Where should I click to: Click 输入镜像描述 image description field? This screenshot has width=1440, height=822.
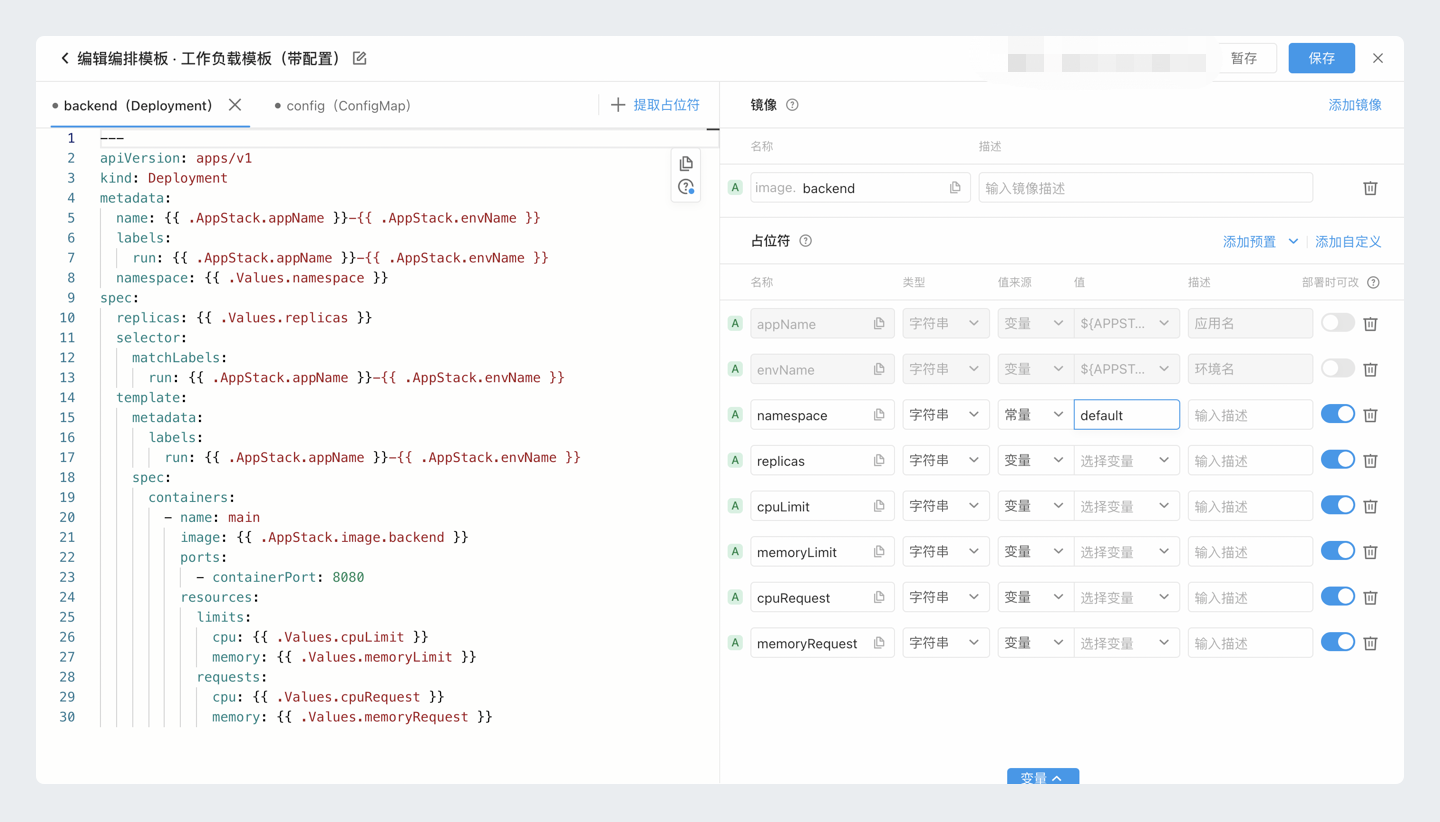click(1145, 188)
